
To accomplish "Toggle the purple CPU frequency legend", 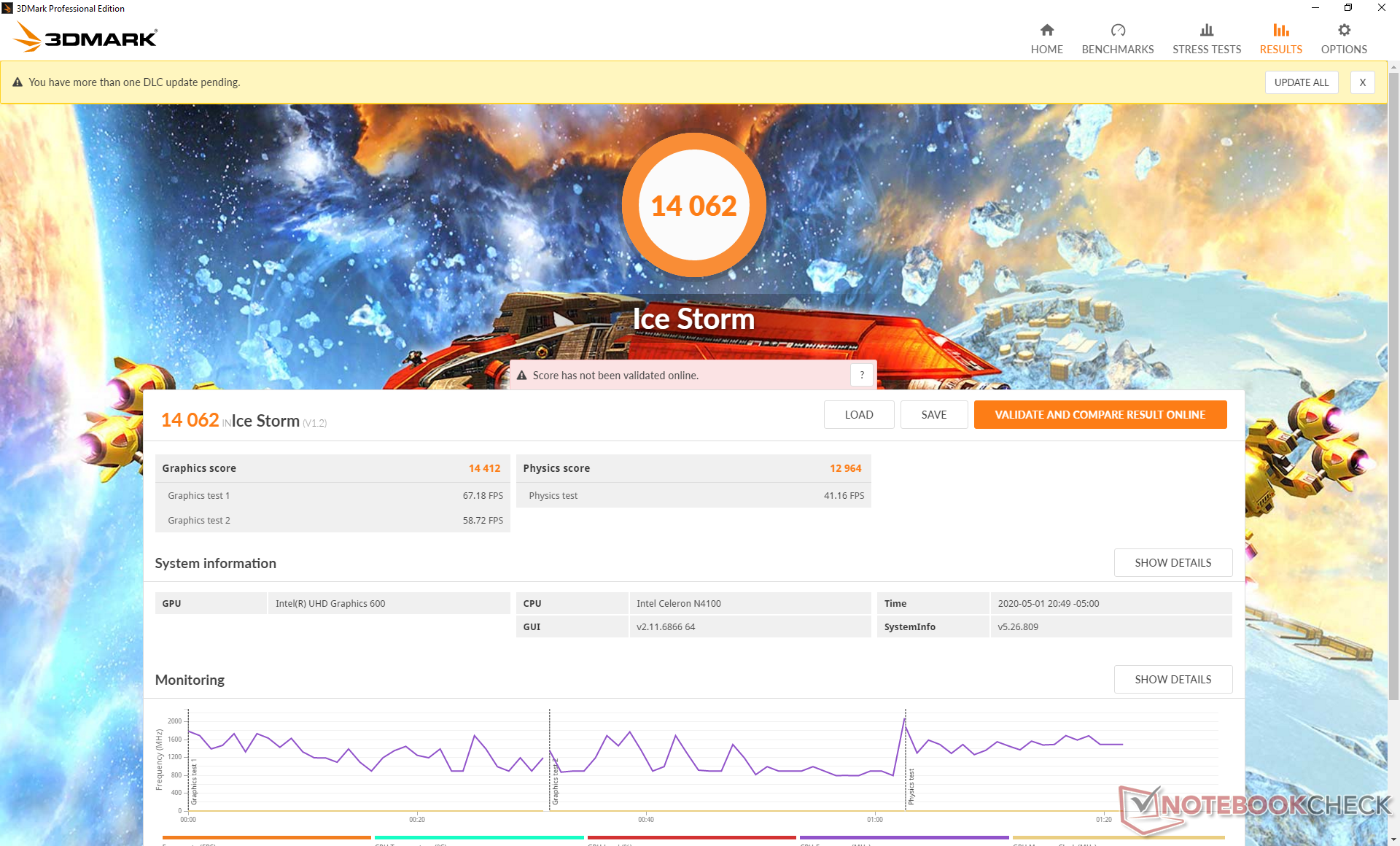I will pos(903,837).
